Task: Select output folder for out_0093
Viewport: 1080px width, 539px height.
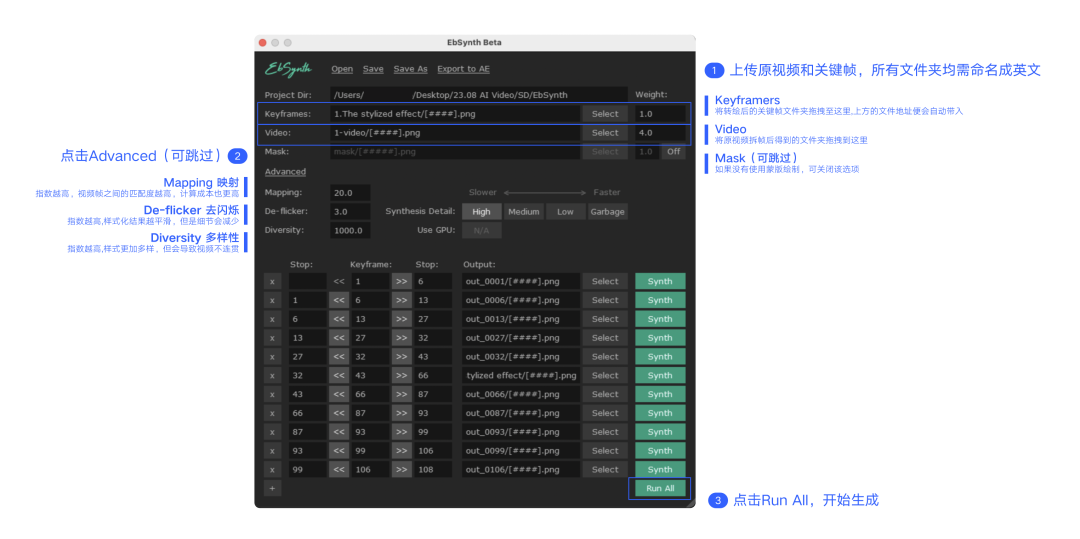Action: tap(605, 432)
